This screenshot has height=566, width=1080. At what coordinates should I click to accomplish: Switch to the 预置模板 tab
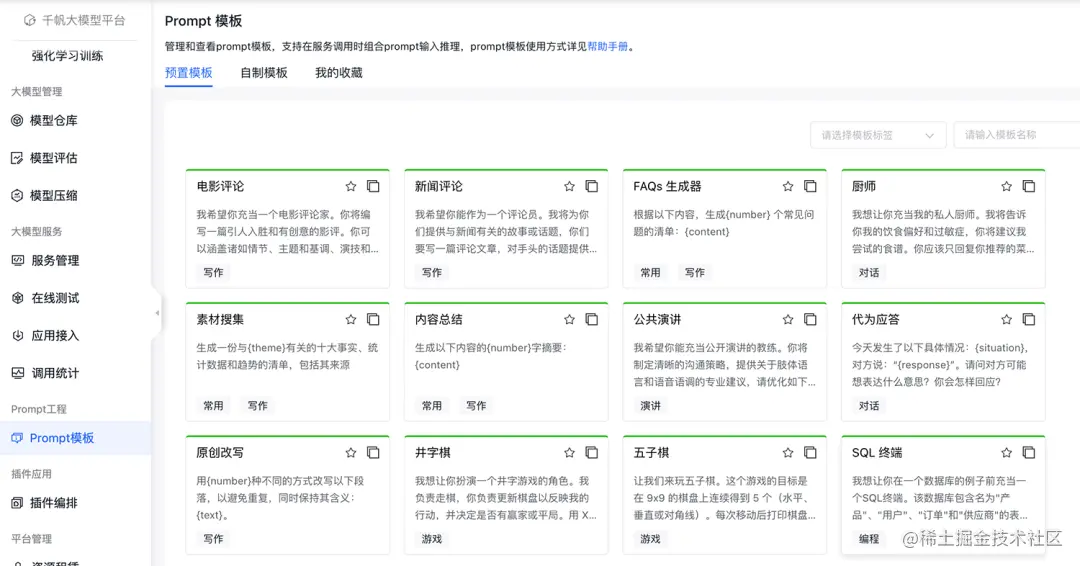(x=188, y=72)
